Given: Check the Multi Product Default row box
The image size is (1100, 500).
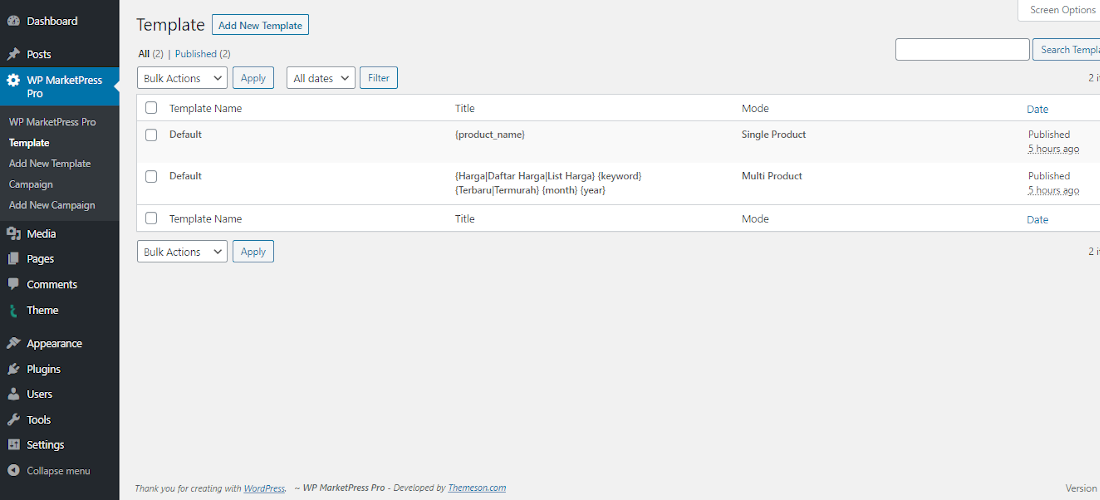Looking at the screenshot, I should (x=151, y=176).
